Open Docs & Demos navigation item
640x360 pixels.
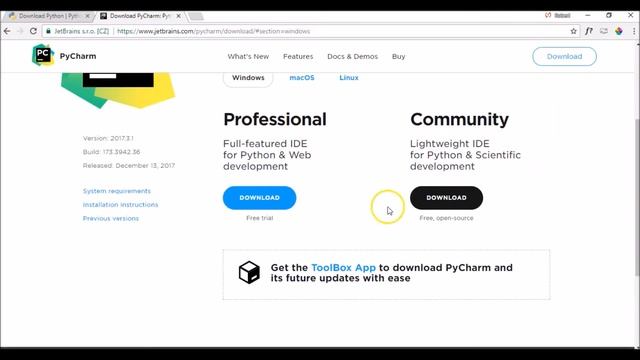(x=352, y=56)
